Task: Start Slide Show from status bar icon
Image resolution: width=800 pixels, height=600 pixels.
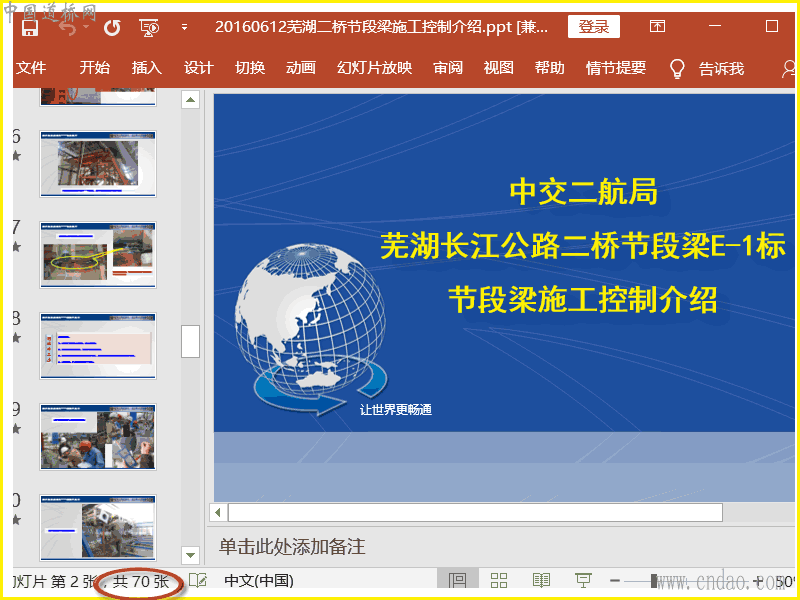Action: [x=583, y=581]
